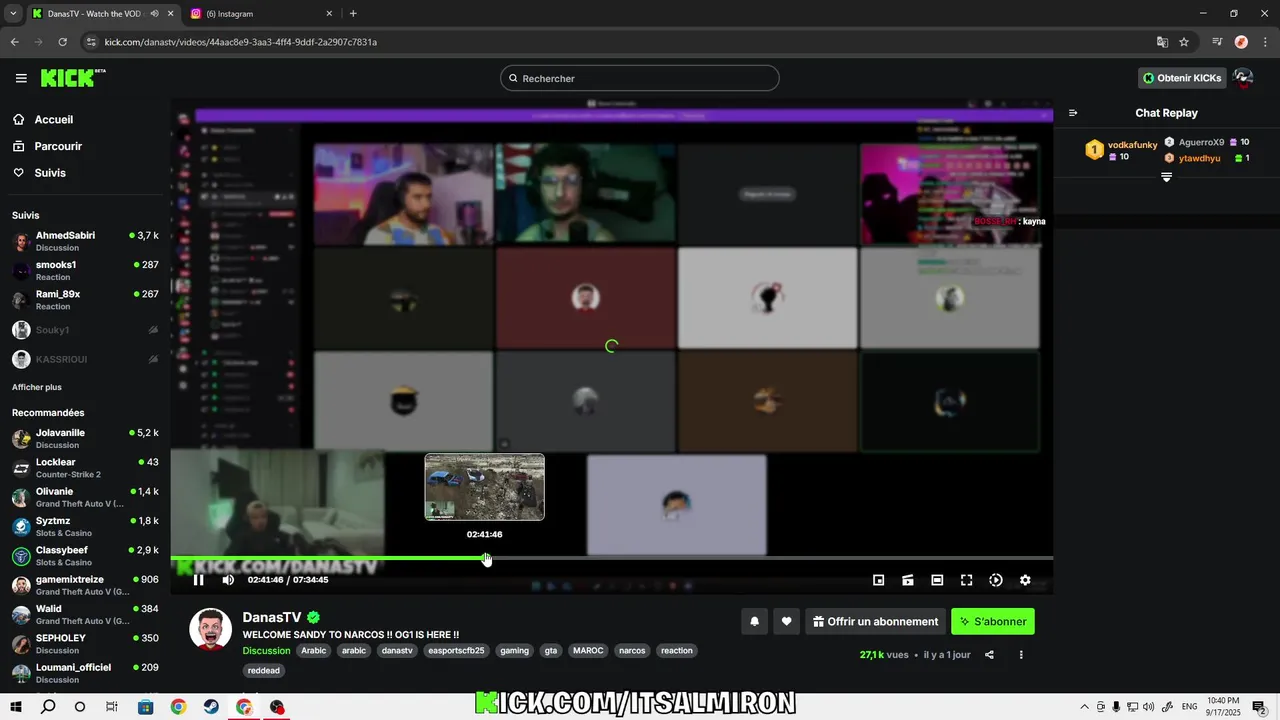Image resolution: width=1280 pixels, height=720 pixels.
Task: Click AguerroX9 in leaderboard
Action: tap(1201, 142)
